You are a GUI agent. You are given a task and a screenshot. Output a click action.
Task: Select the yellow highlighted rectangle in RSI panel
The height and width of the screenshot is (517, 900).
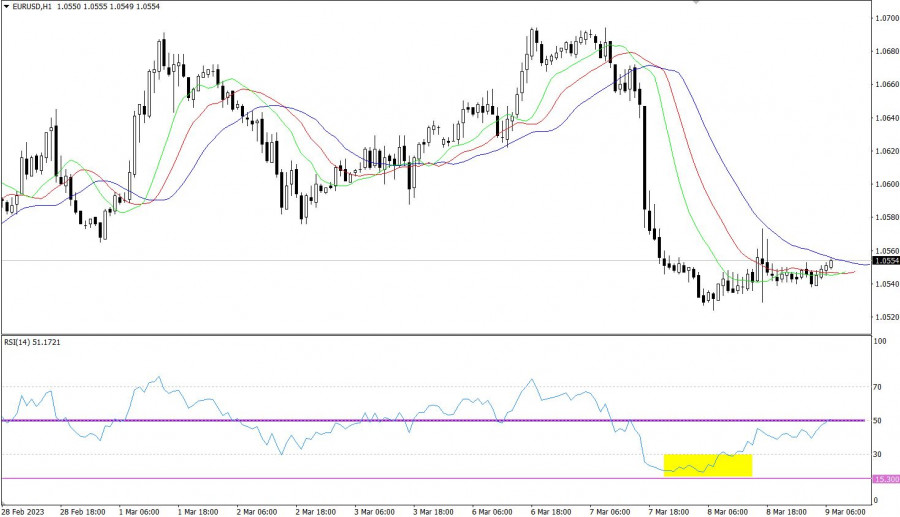pyautogui.click(x=707, y=464)
